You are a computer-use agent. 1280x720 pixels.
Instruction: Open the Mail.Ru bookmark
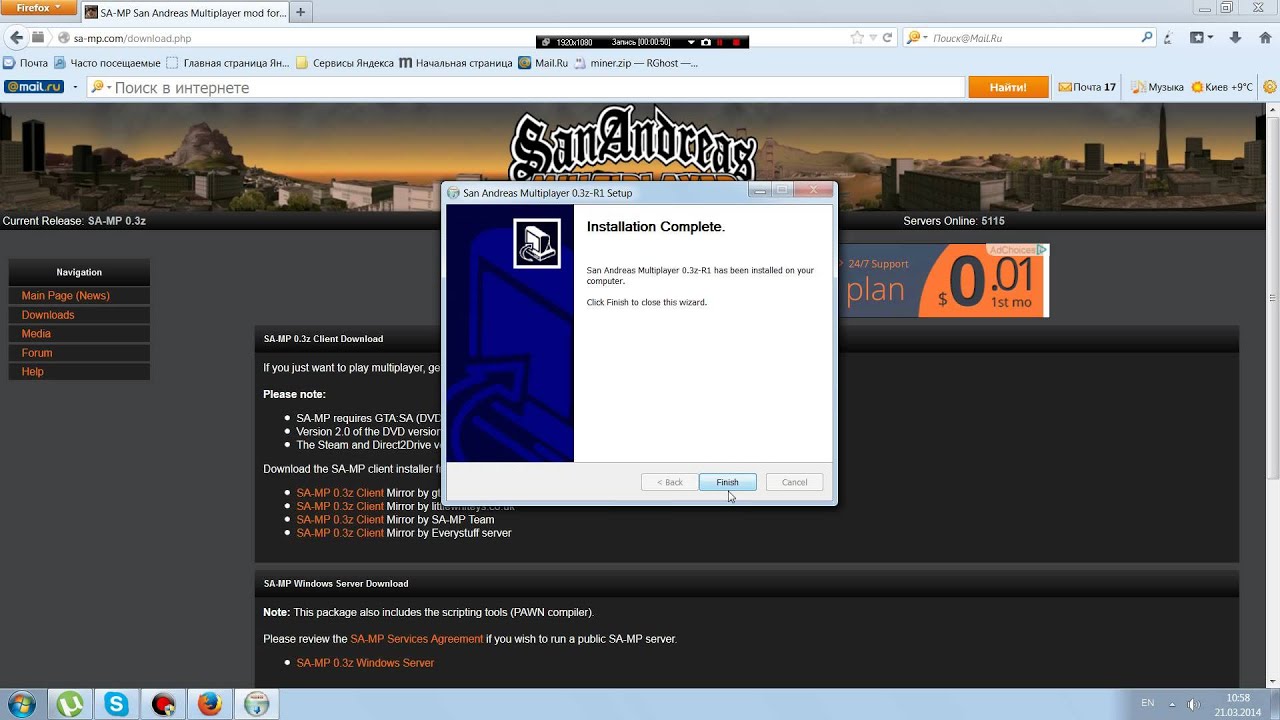coord(543,63)
